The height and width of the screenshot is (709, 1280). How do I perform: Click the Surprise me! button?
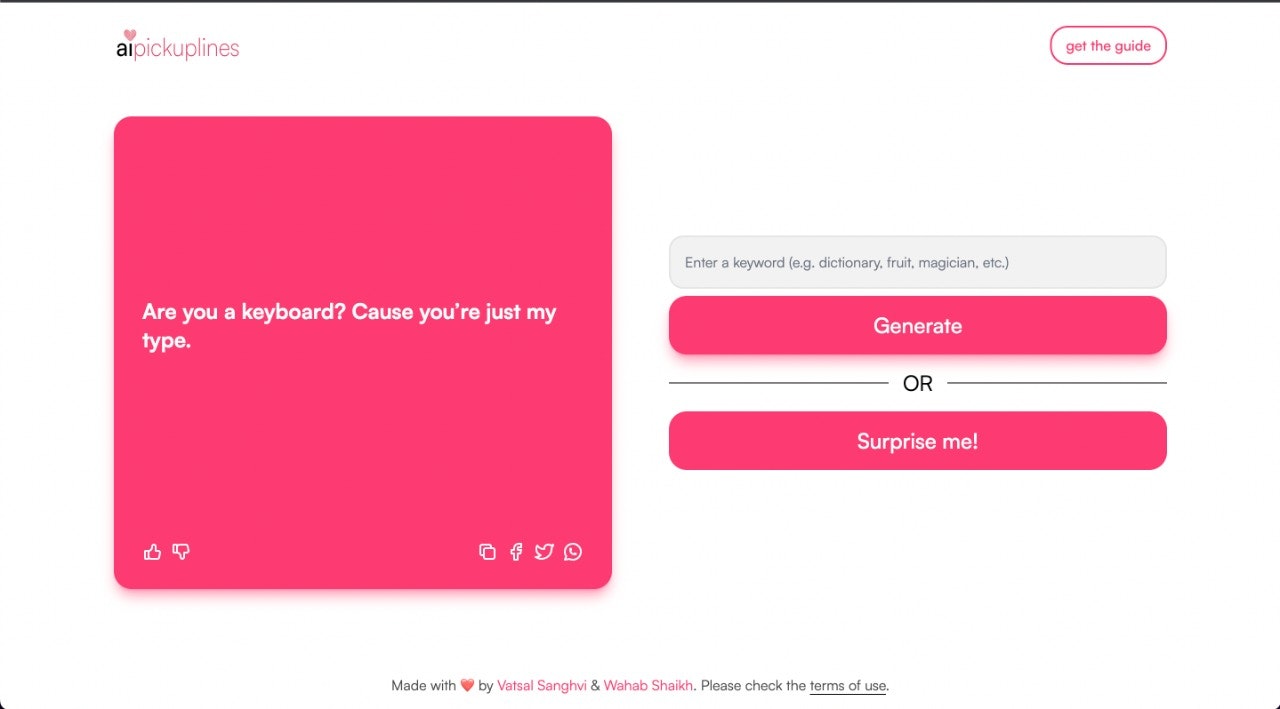[x=917, y=441]
